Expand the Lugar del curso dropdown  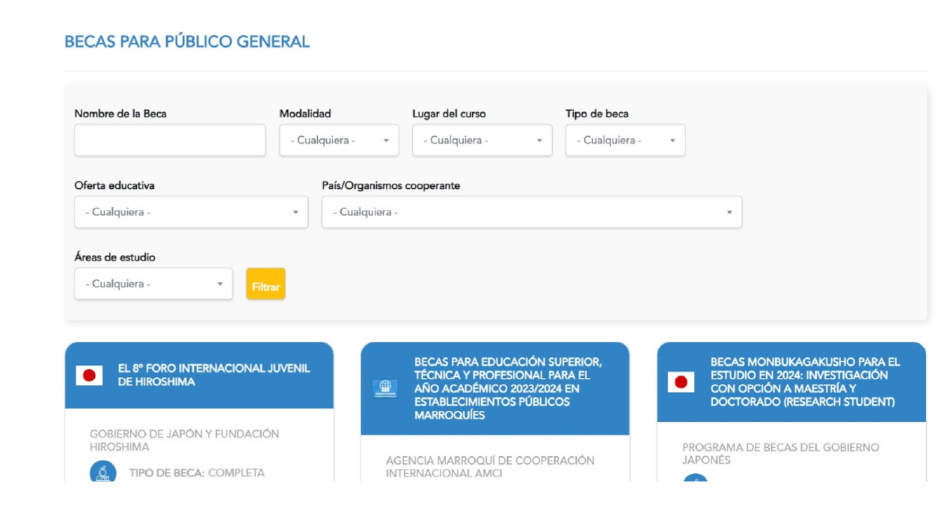pyautogui.click(x=482, y=141)
